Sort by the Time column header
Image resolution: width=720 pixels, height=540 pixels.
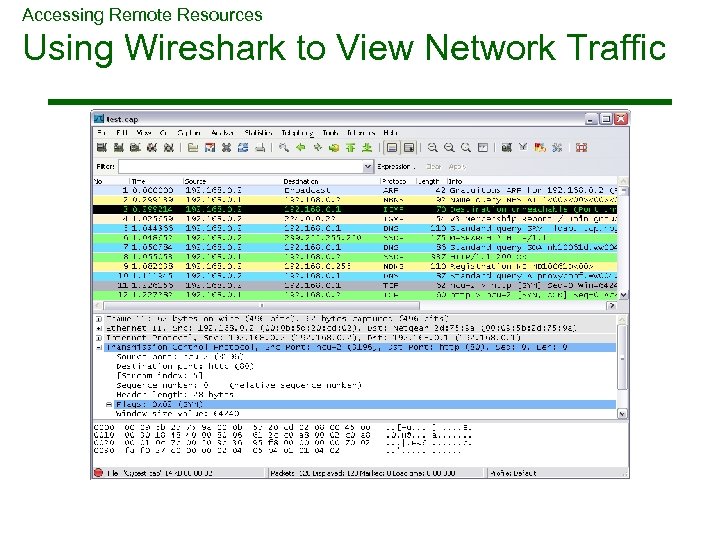[x=157, y=181]
